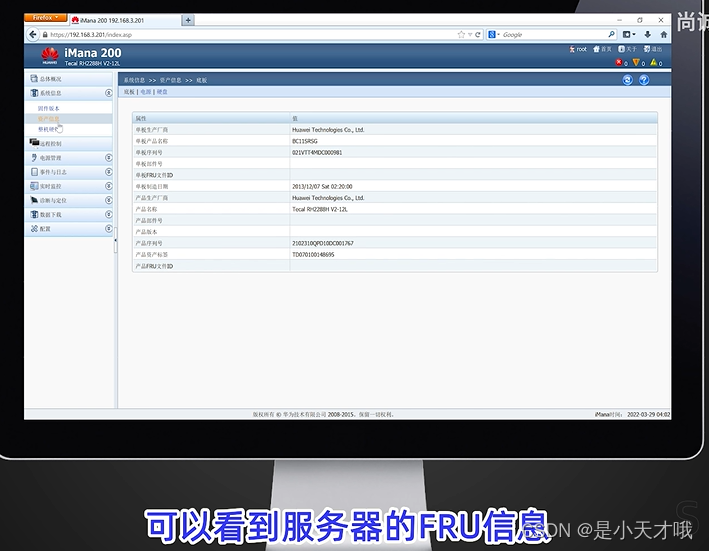Click red critical alarm counter icon
The width and height of the screenshot is (709, 551).
pos(619,62)
